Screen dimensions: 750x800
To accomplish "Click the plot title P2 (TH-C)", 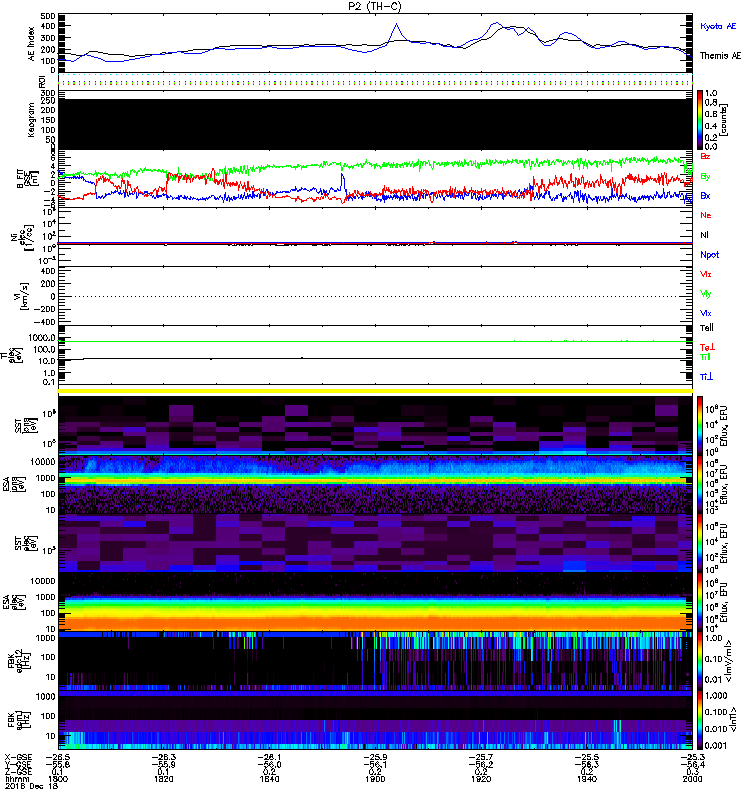I will [374, 6].
